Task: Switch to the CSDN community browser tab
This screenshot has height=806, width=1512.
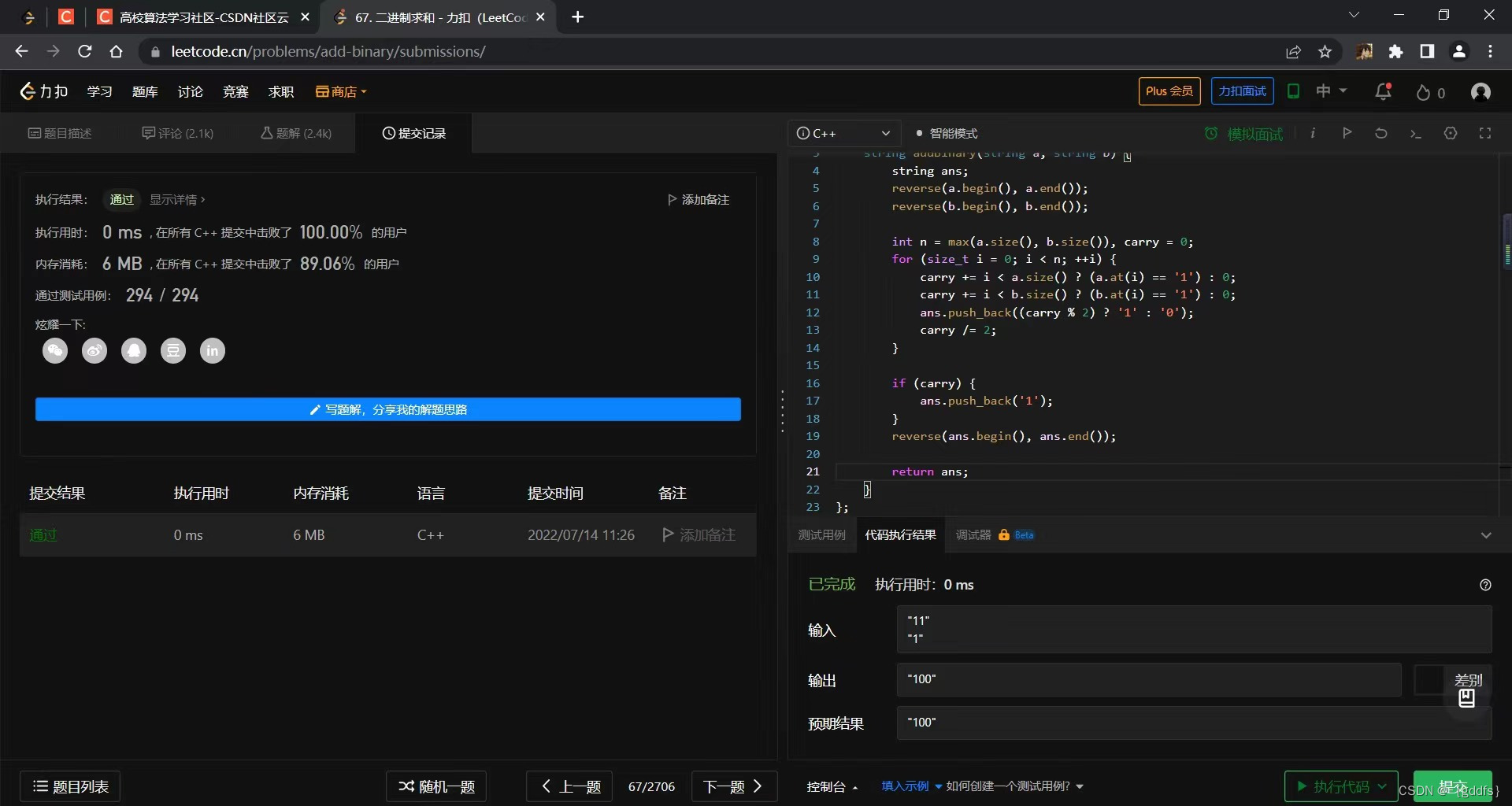Action: point(202,17)
